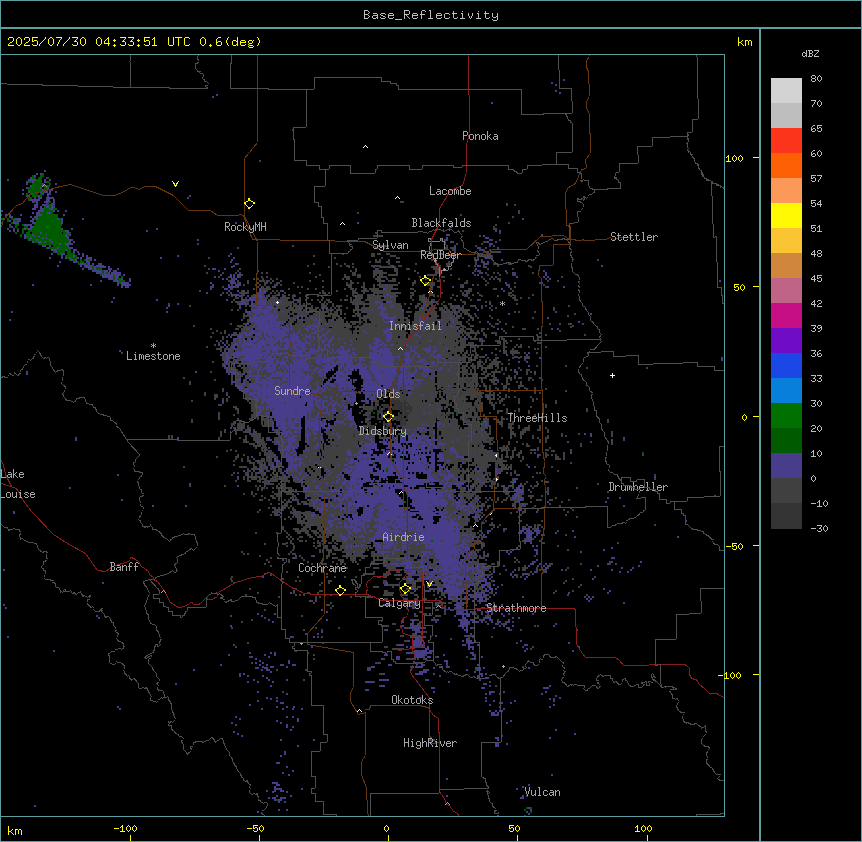Click the 80 value atop the dBZ scale

[816, 79]
